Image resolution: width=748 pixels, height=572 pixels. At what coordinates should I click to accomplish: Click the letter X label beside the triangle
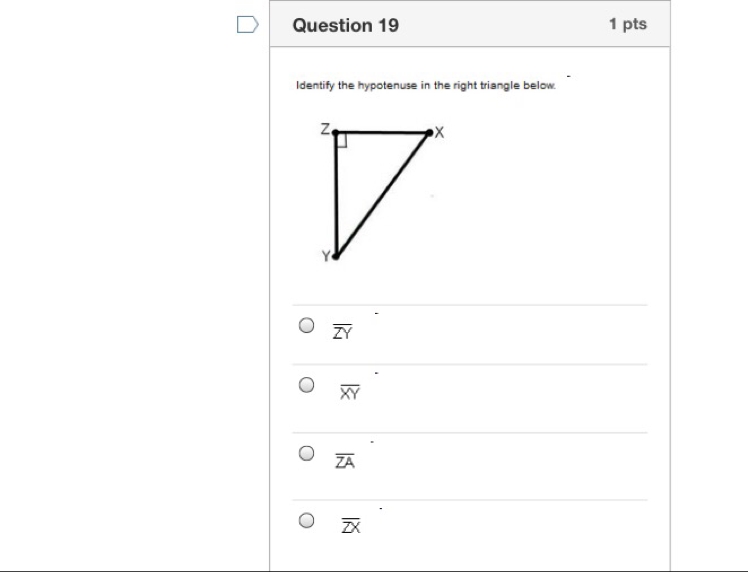[439, 132]
